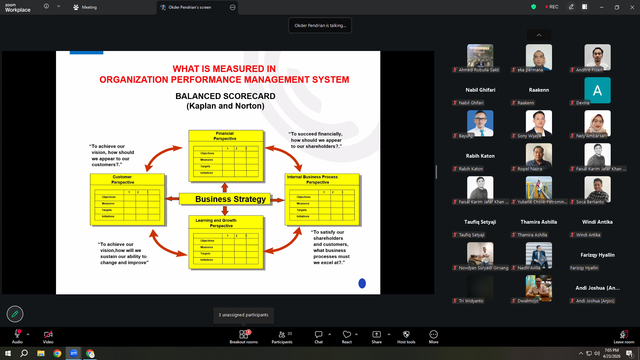Select the Thamira Ashilla participant tile
Screen dimensions: 640x360
coord(539,223)
